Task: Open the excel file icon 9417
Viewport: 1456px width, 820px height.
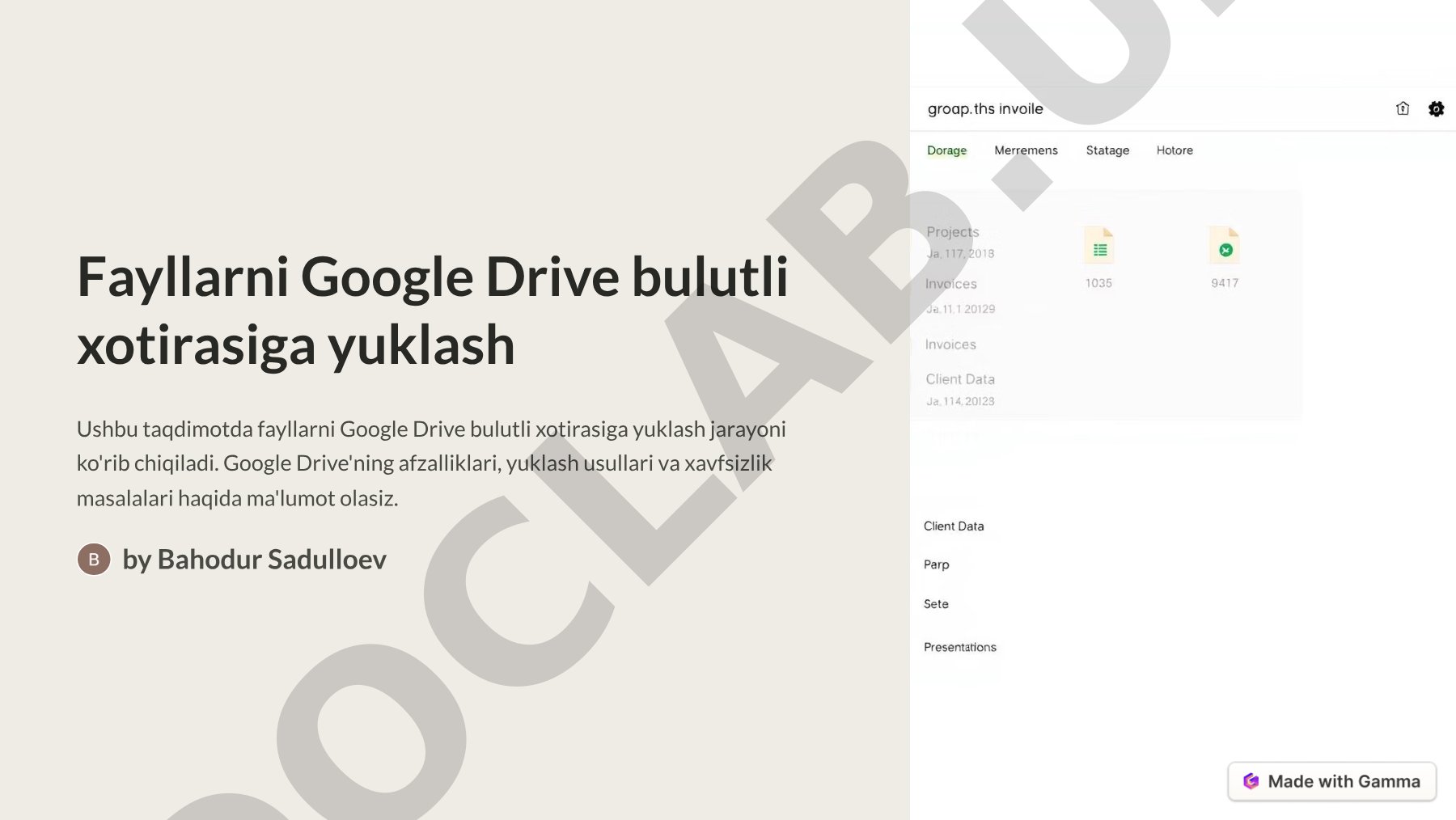Action: tap(1225, 246)
